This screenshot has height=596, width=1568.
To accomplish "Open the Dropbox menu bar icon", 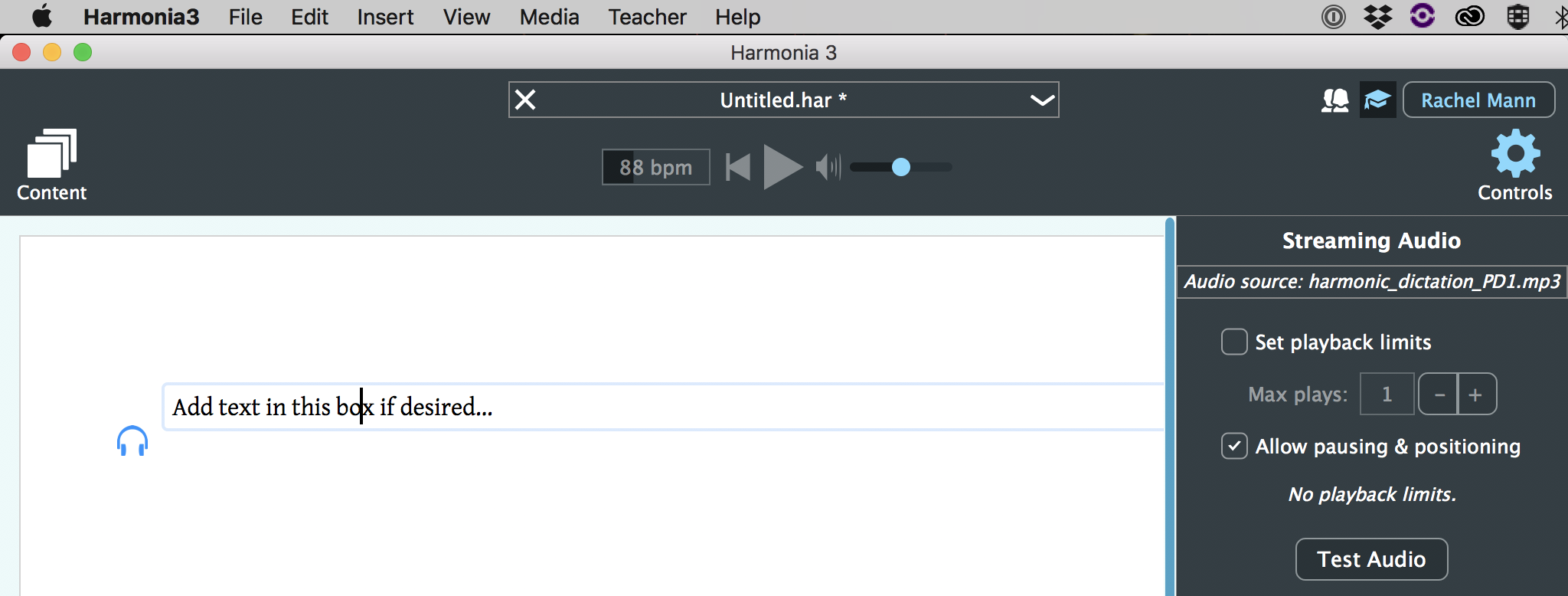I will click(x=1378, y=16).
